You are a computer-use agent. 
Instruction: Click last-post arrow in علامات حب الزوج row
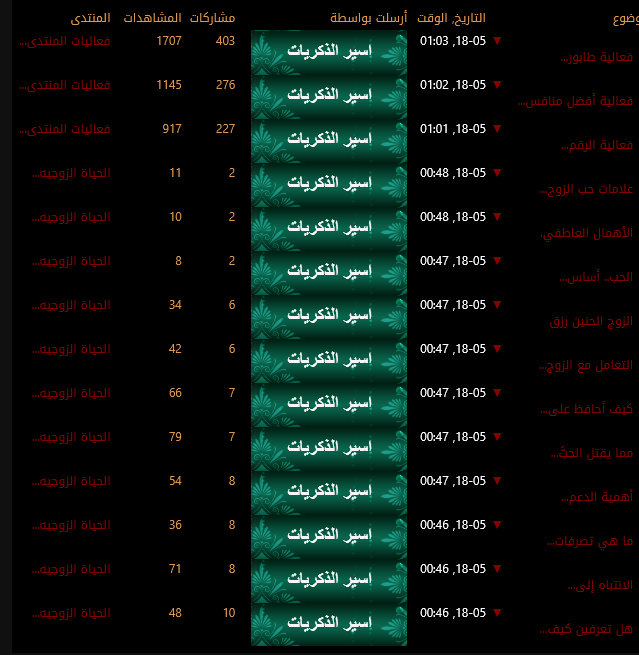pyautogui.click(x=497, y=173)
